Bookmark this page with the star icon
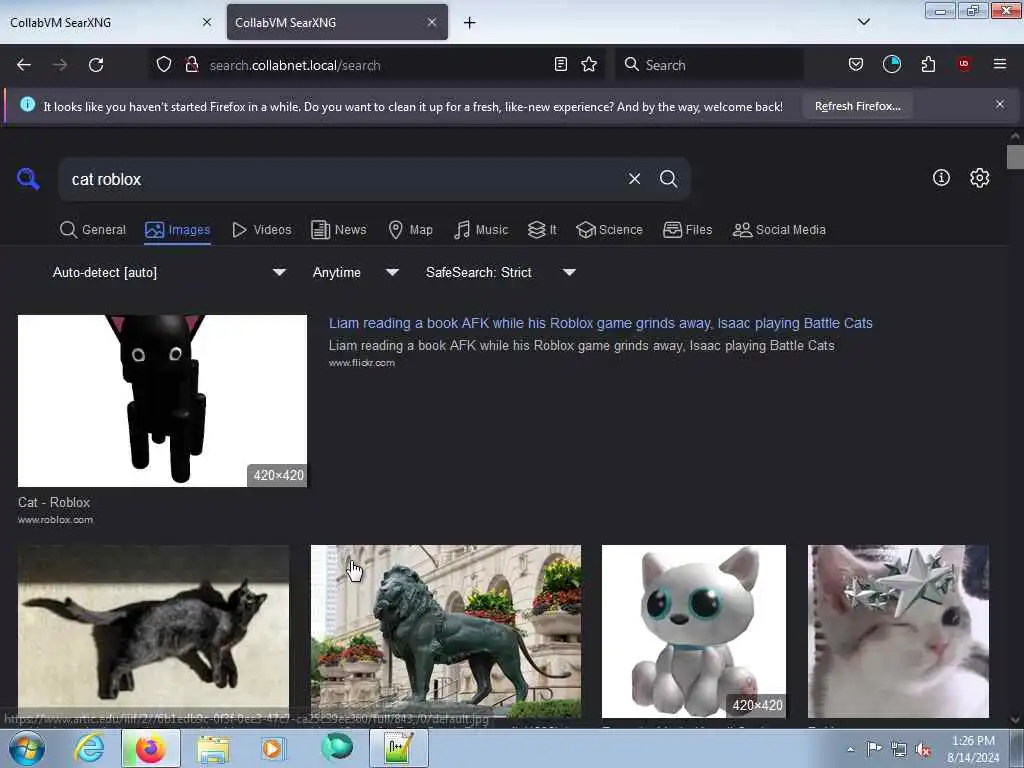This screenshot has height=768, width=1024. 589,65
